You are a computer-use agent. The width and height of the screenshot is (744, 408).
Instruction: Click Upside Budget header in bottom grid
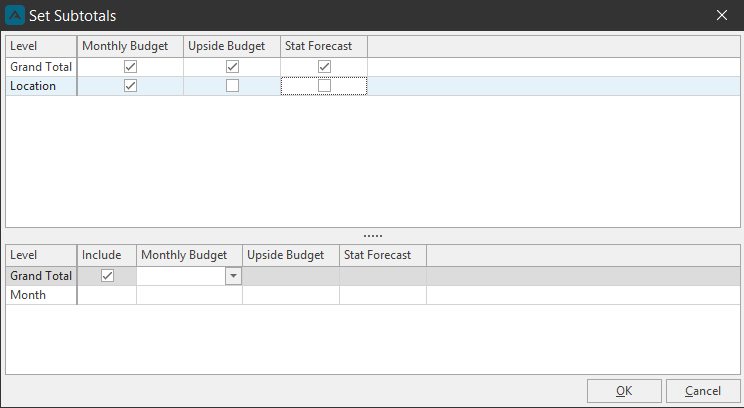pos(291,255)
